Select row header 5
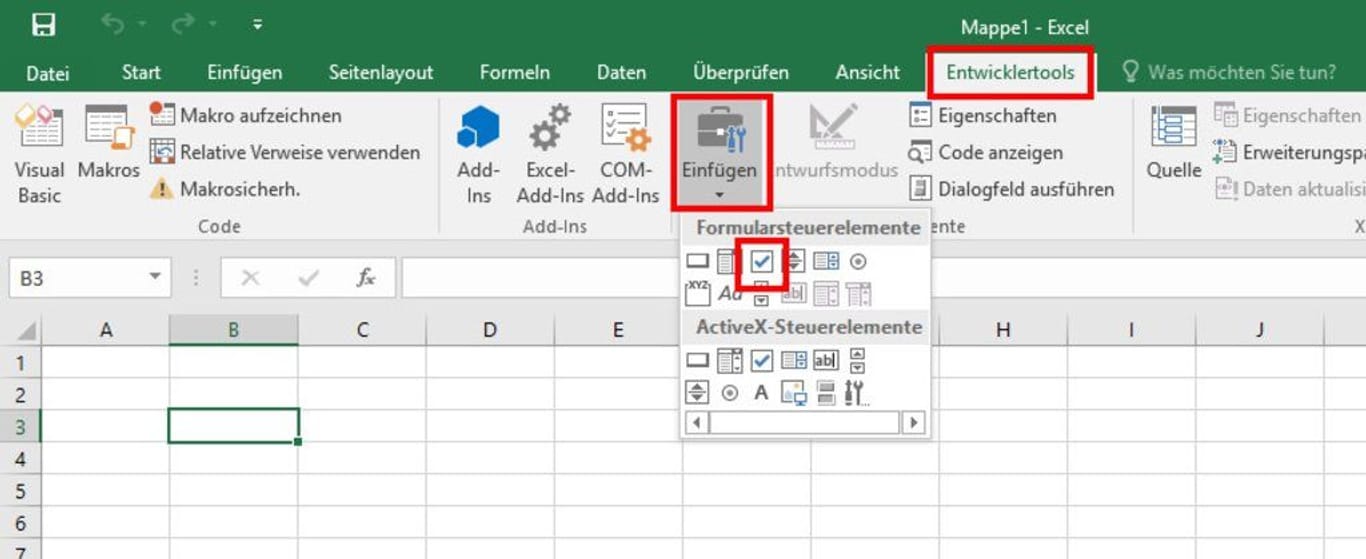This screenshot has width=1366, height=559. point(22,491)
